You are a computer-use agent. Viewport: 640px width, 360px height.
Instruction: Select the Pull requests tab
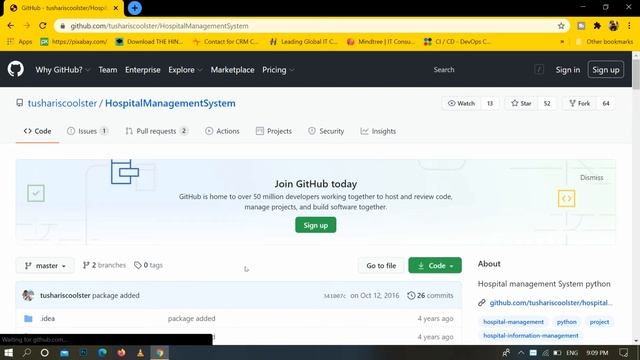tap(157, 131)
